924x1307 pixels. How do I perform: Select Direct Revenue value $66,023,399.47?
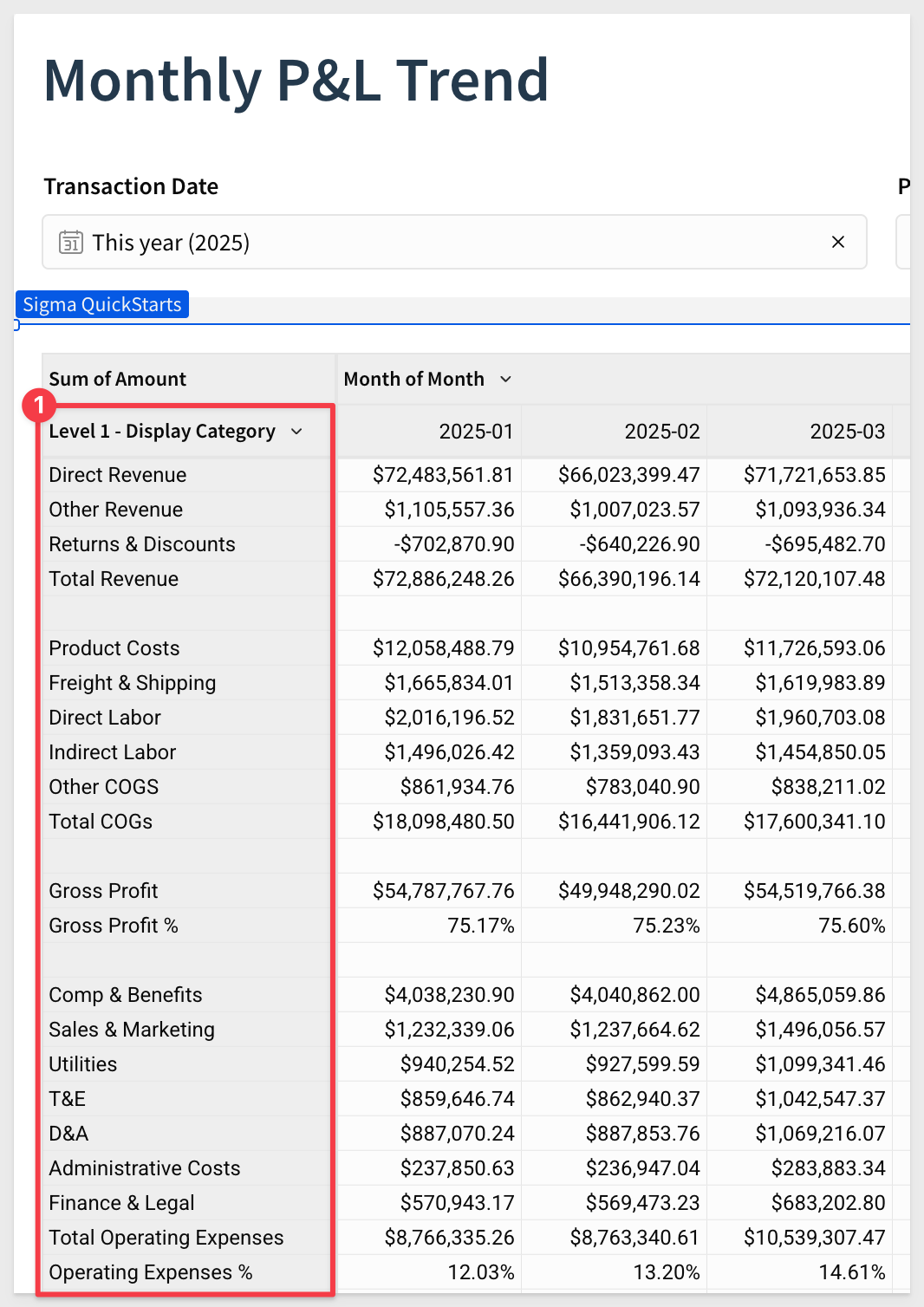(629, 475)
